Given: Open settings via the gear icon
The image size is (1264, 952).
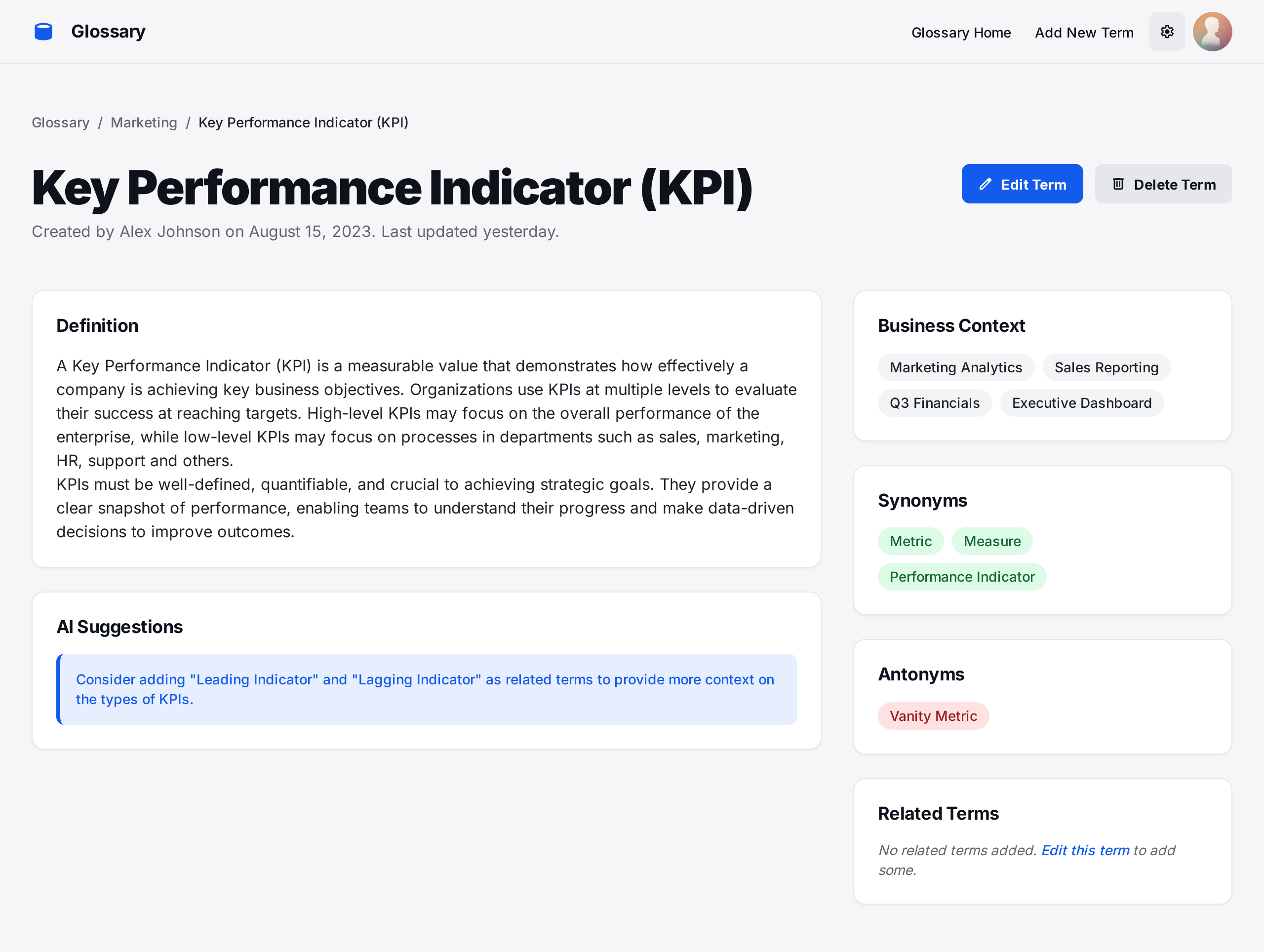Looking at the screenshot, I should tap(1167, 32).
